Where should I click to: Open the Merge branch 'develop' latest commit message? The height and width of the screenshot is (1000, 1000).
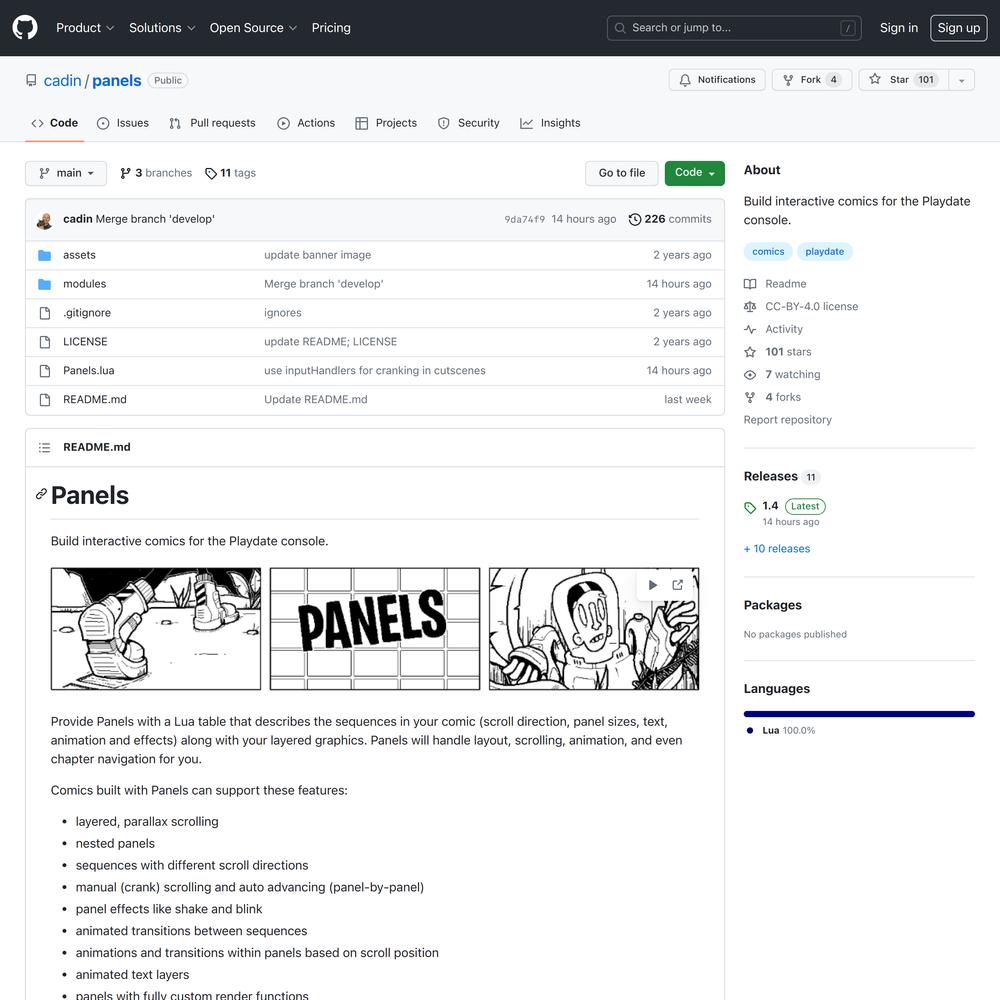[x=155, y=219]
